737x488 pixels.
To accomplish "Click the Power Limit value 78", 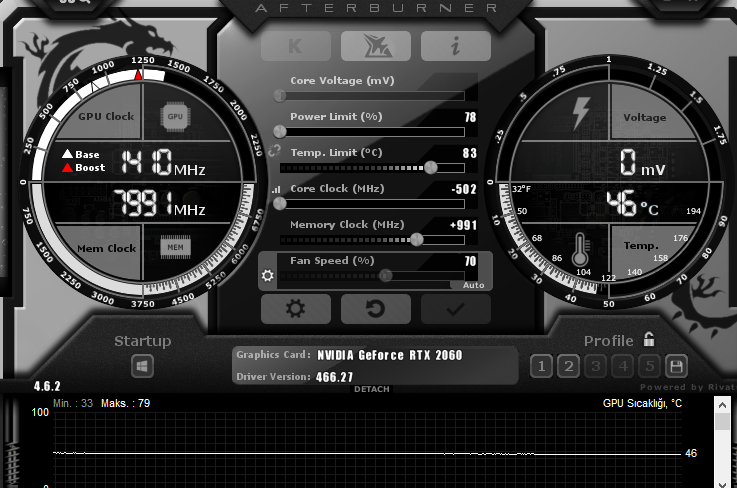I will coord(470,117).
